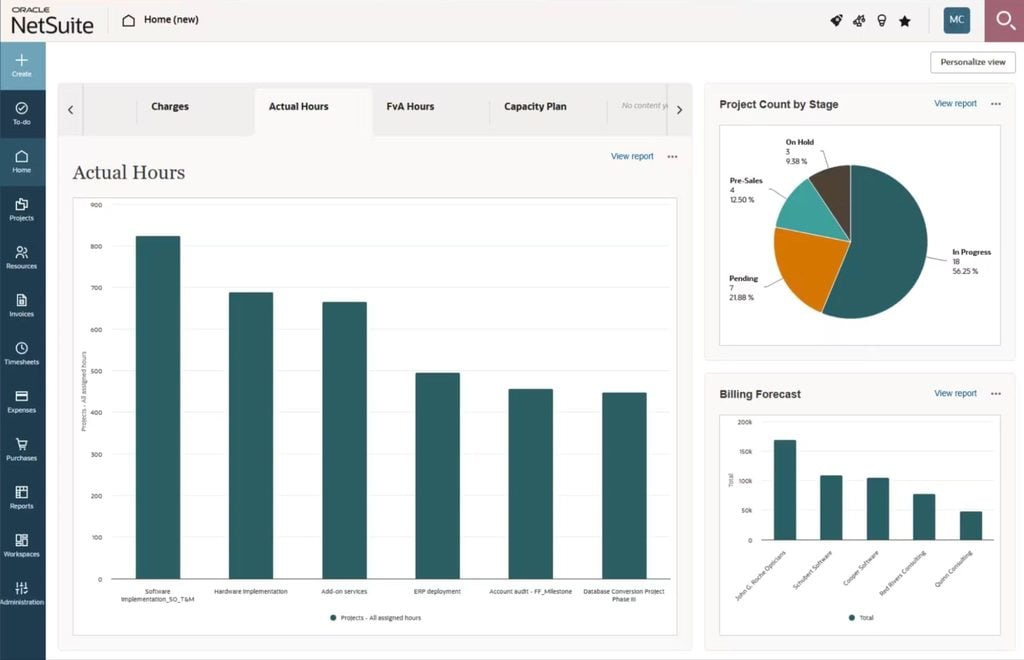Screen dimensions: 1024x660
Task: Click the John G. Roche Opticians billing bar
Action: tap(785, 490)
